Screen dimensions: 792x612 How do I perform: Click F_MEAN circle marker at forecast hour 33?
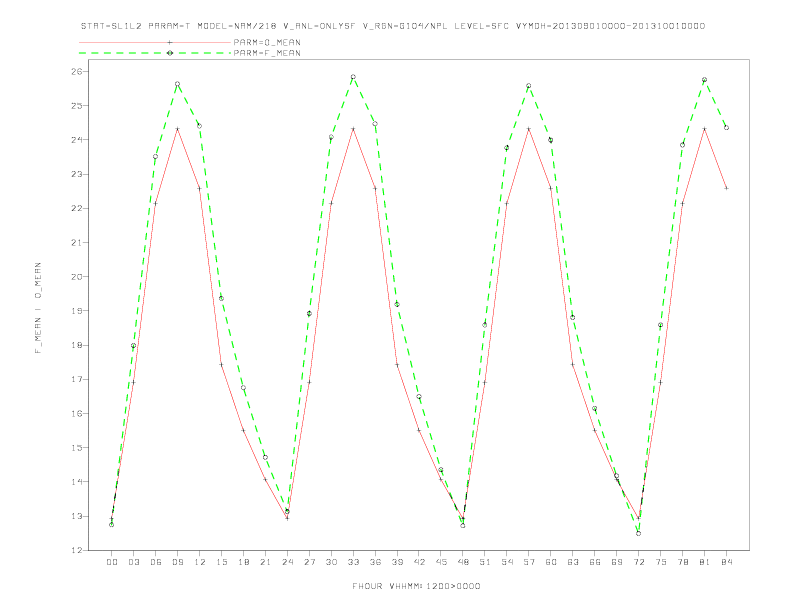point(353,77)
